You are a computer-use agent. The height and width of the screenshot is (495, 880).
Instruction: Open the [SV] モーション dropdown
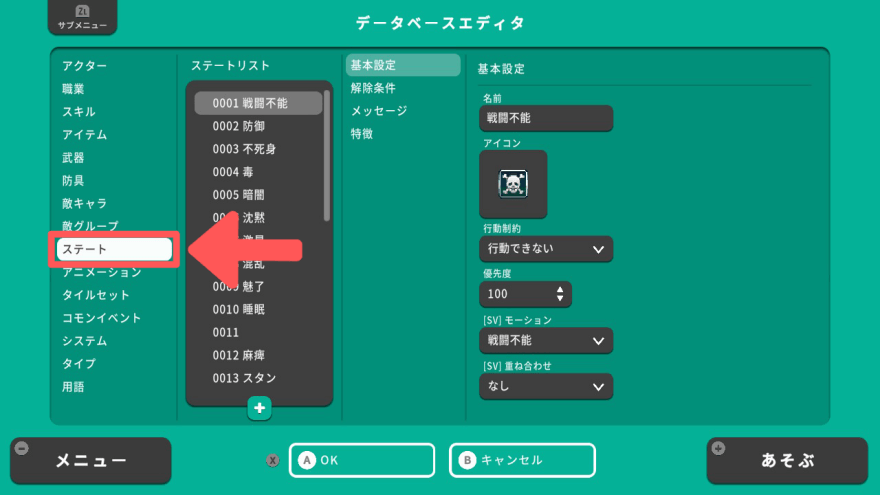tap(546, 341)
